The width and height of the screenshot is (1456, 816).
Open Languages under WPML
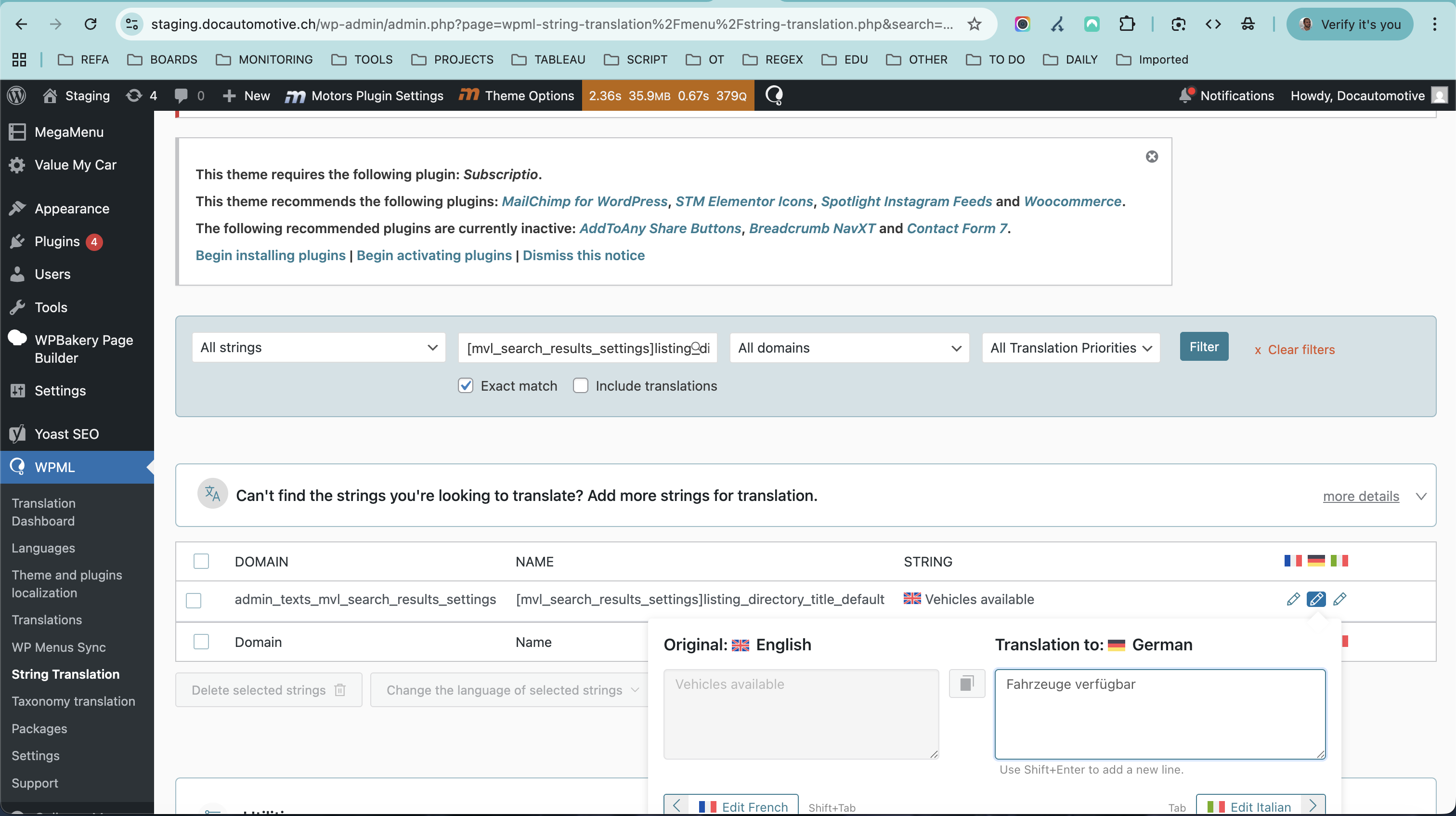(43, 548)
